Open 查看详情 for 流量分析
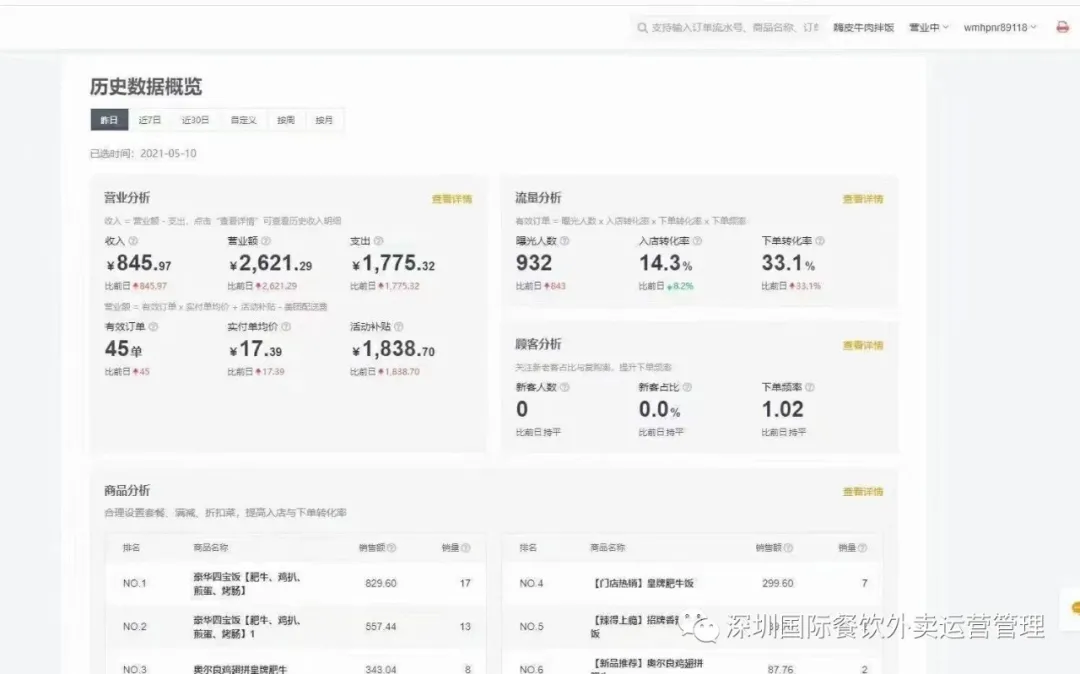 coord(863,199)
